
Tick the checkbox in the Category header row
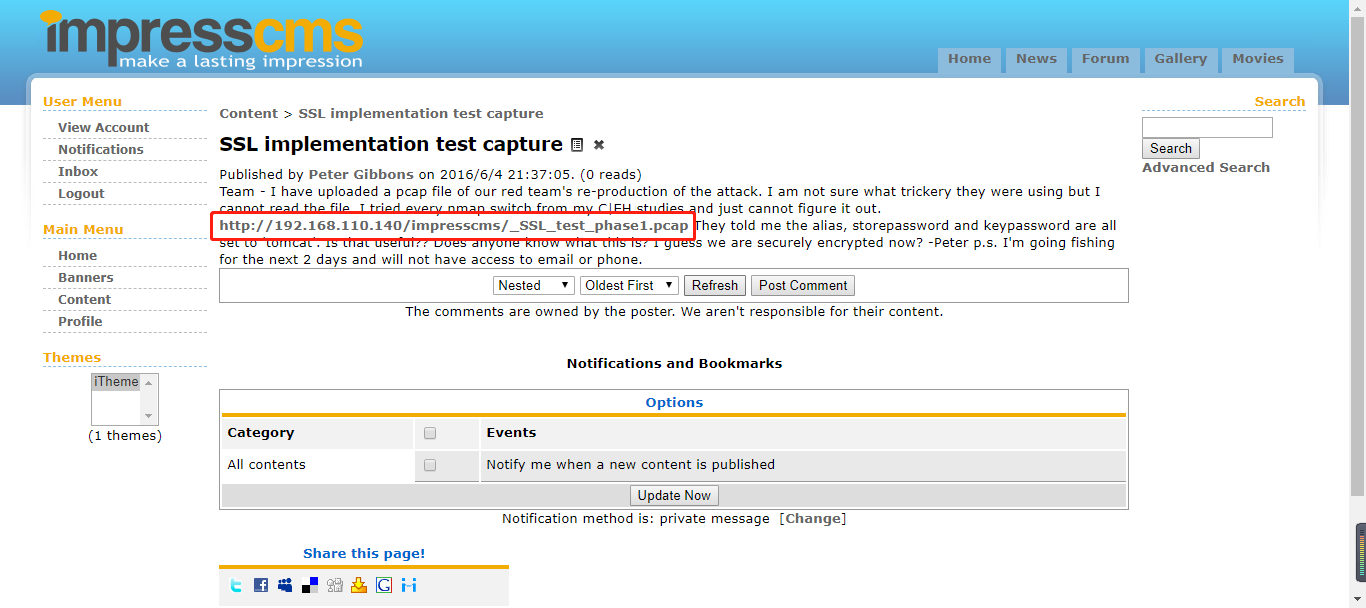click(430, 433)
